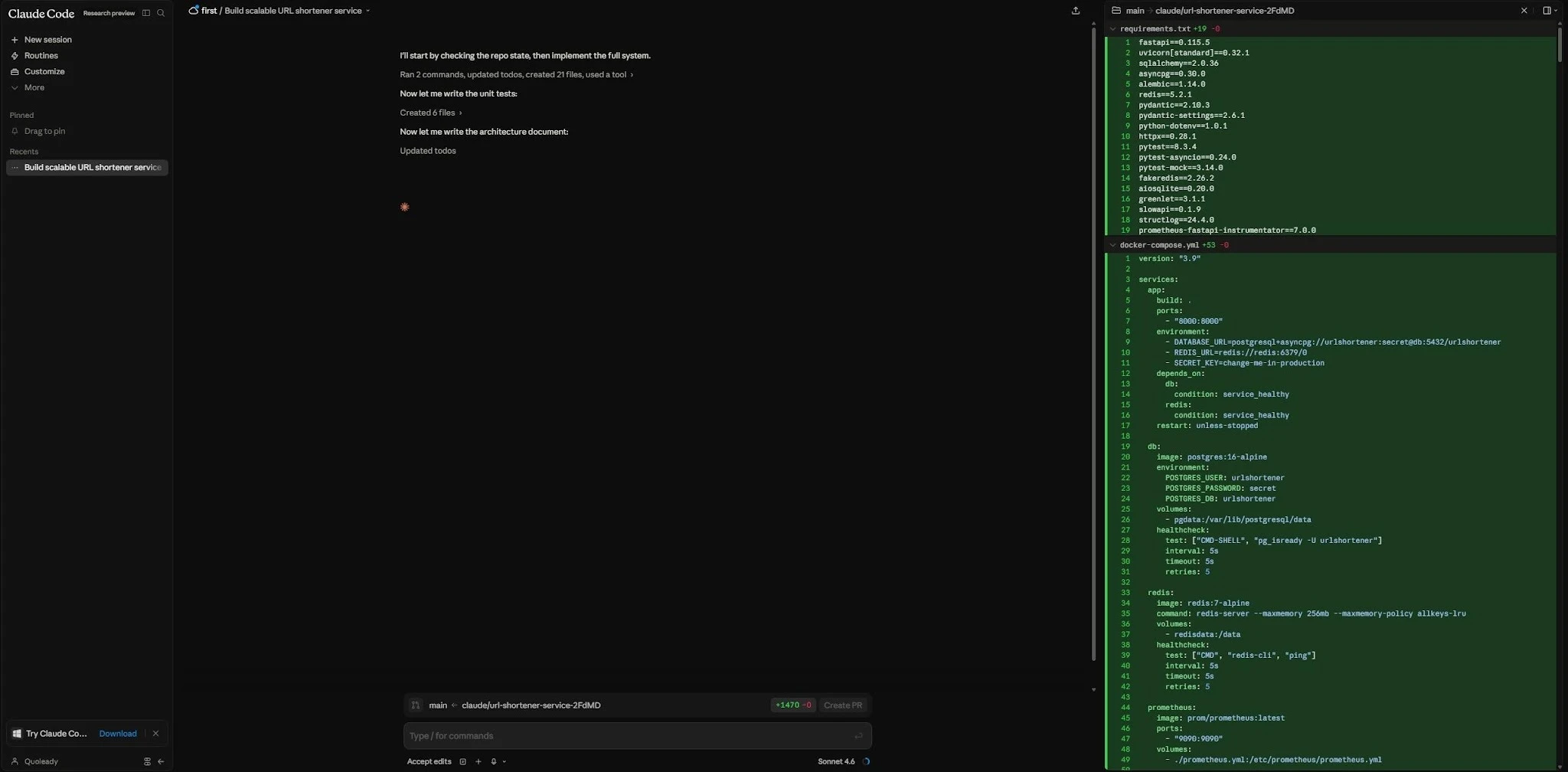Open the microphone options dropdown arrow
1568x772 pixels.
pos(504,762)
